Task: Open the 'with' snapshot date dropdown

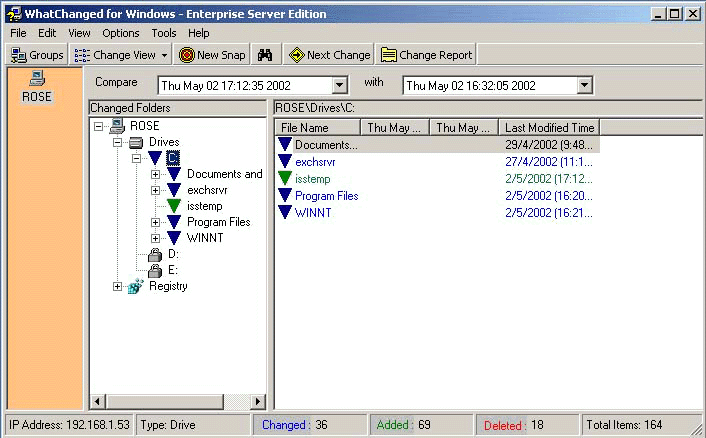Action: 584,85
